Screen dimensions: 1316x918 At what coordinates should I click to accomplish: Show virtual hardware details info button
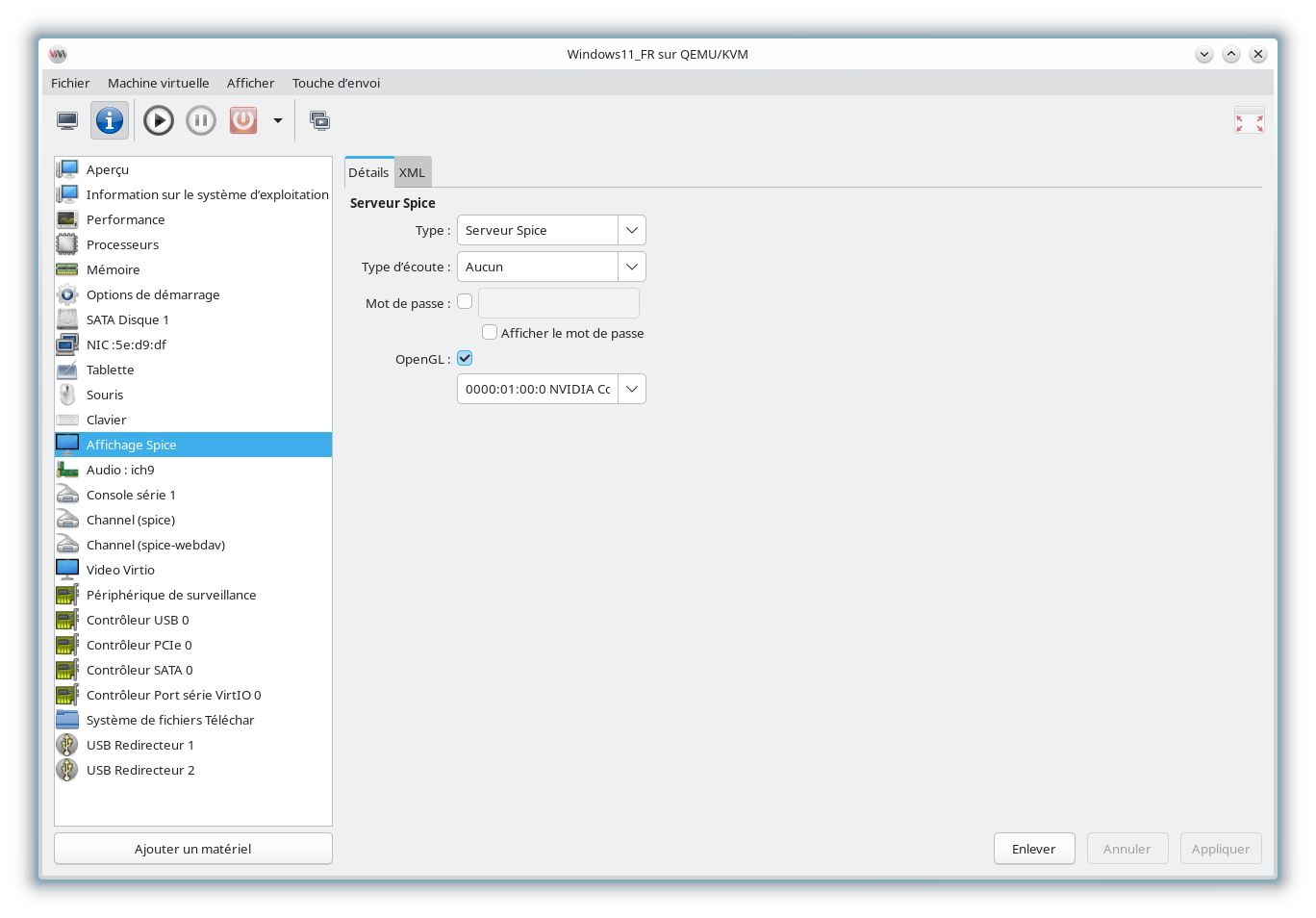point(110,121)
